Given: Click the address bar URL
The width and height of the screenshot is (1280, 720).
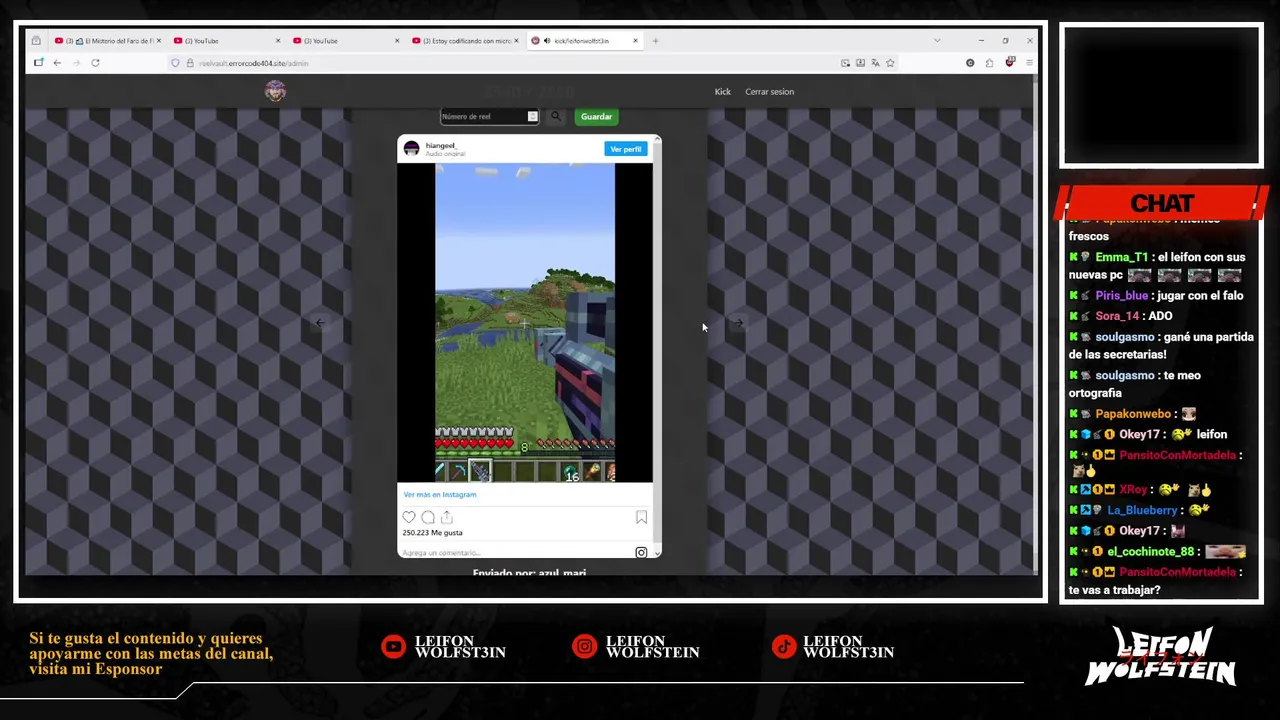Looking at the screenshot, I should pos(253,63).
